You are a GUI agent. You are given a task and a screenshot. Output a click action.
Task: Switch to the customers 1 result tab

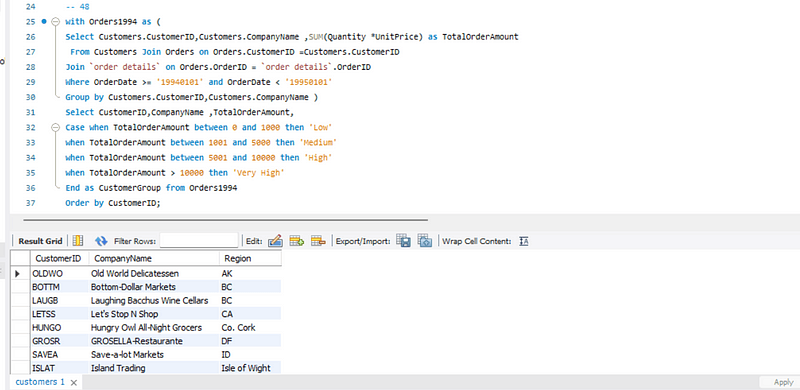point(40,382)
